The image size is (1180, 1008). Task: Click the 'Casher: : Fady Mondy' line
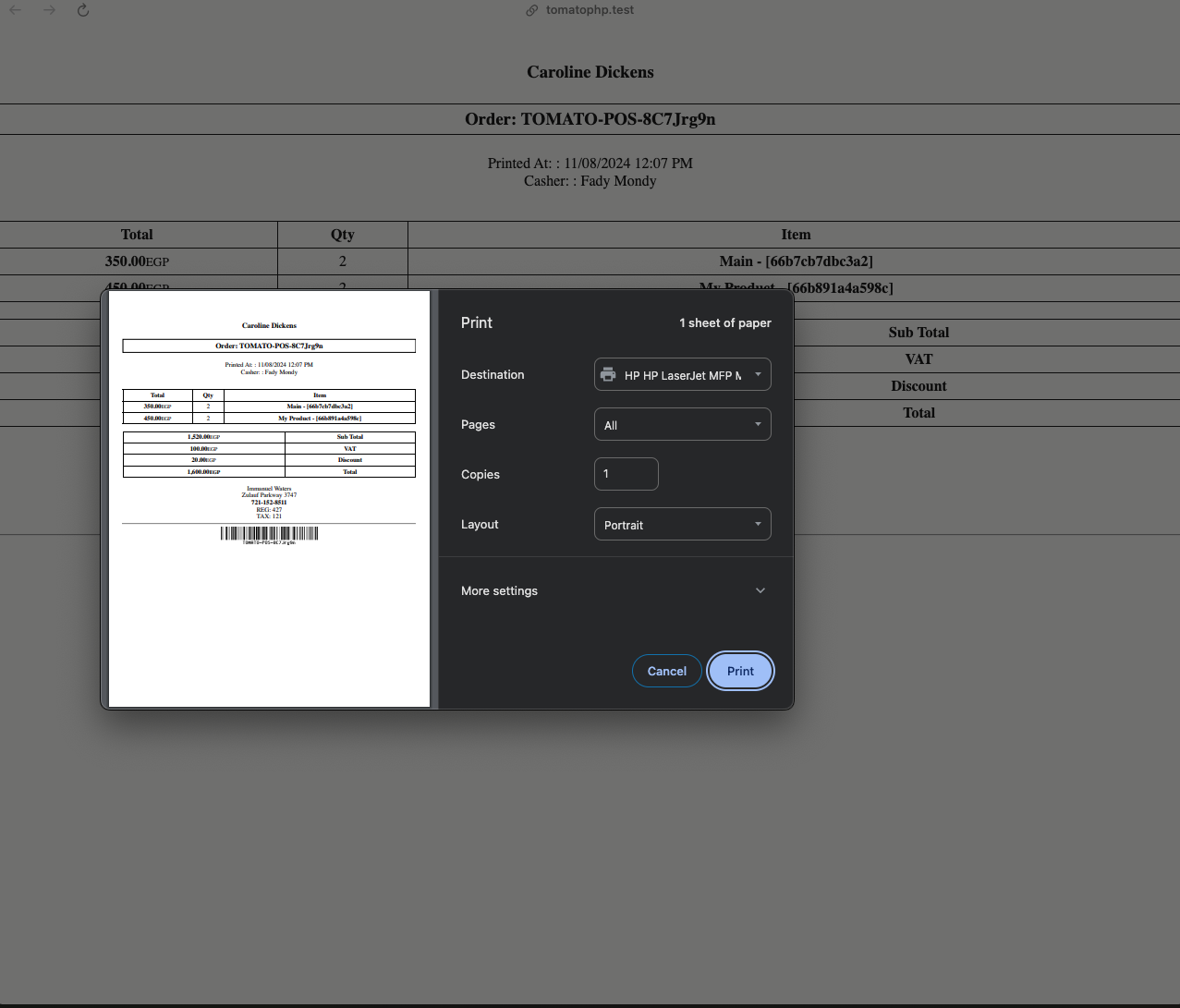(x=590, y=181)
